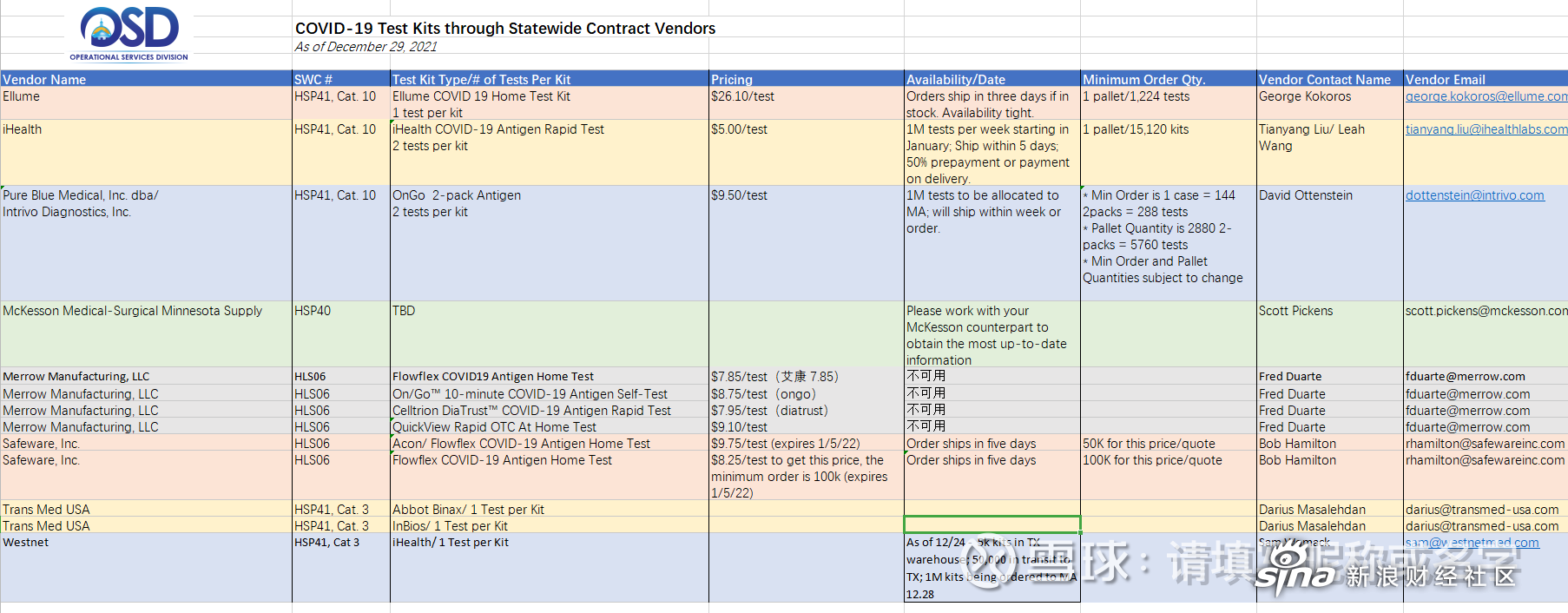The image size is (1568, 613).
Task: Click the 'Pricing' header cell
Action: point(807,79)
